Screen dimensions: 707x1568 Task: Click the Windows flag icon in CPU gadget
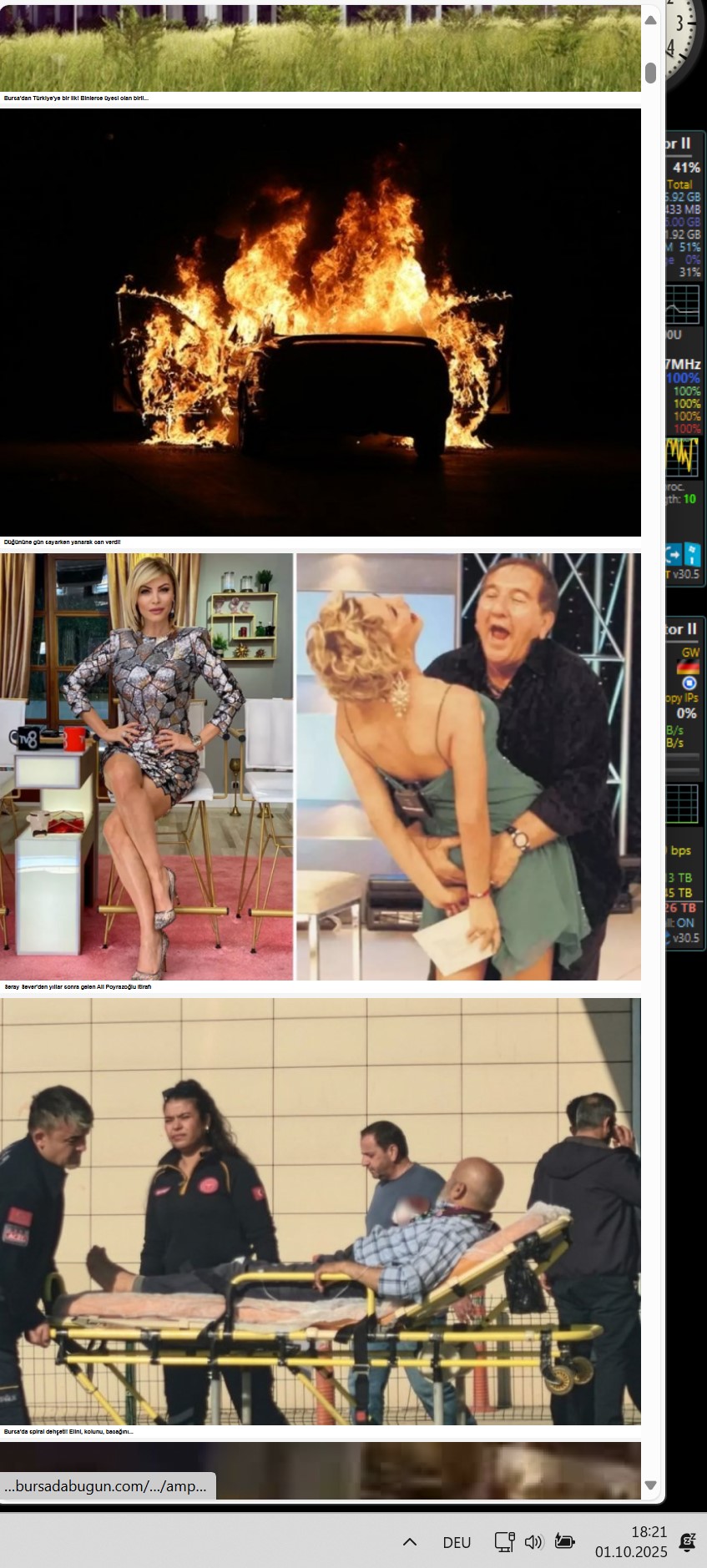point(692,554)
